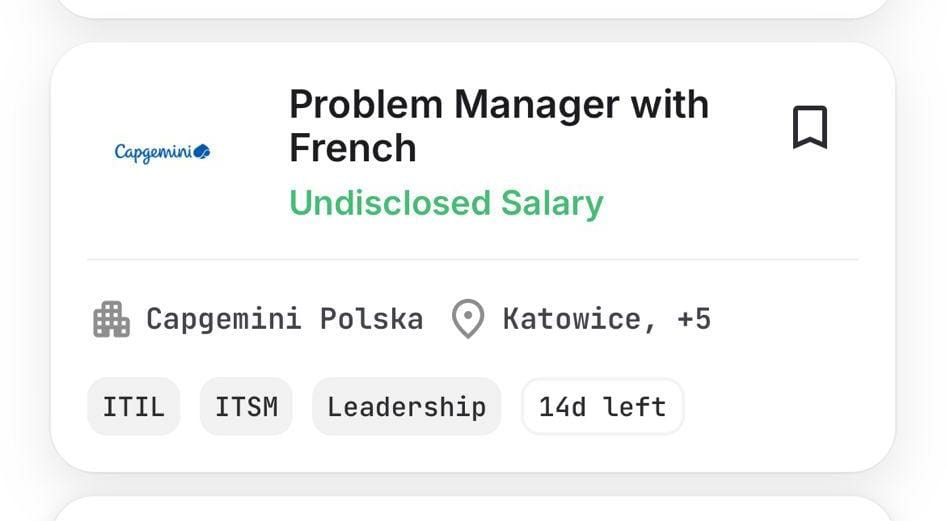Screen dimensions: 946x521
Task: Click the word French in the job title
Action: coord(352,148)
